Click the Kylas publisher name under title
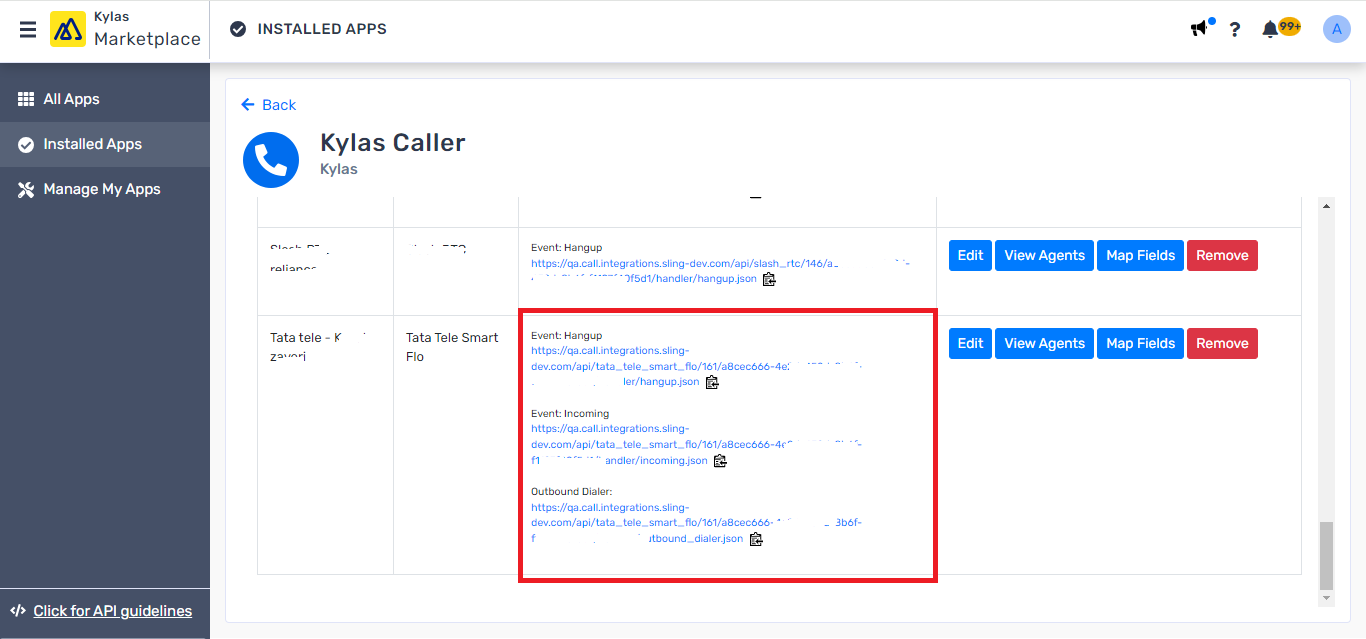Image resolution: width=1366 pixels, height=639 pixels. 339,169
